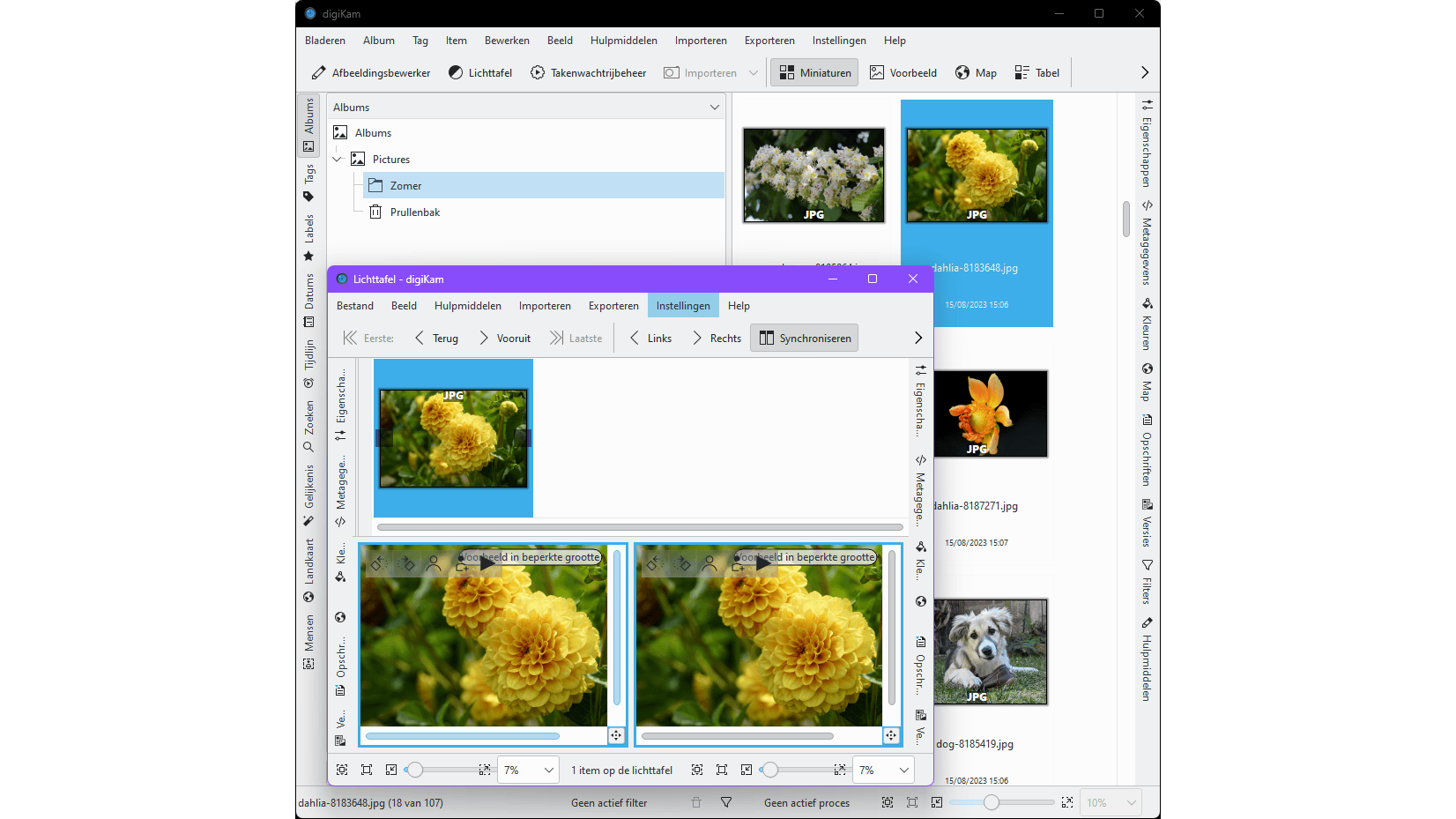Image resolution: width=1456 pixels, height=819 pixels.
Task: Open Exporteren menu in the Lichttafel window
Action: pyautogui.click(x=613, y=306)
